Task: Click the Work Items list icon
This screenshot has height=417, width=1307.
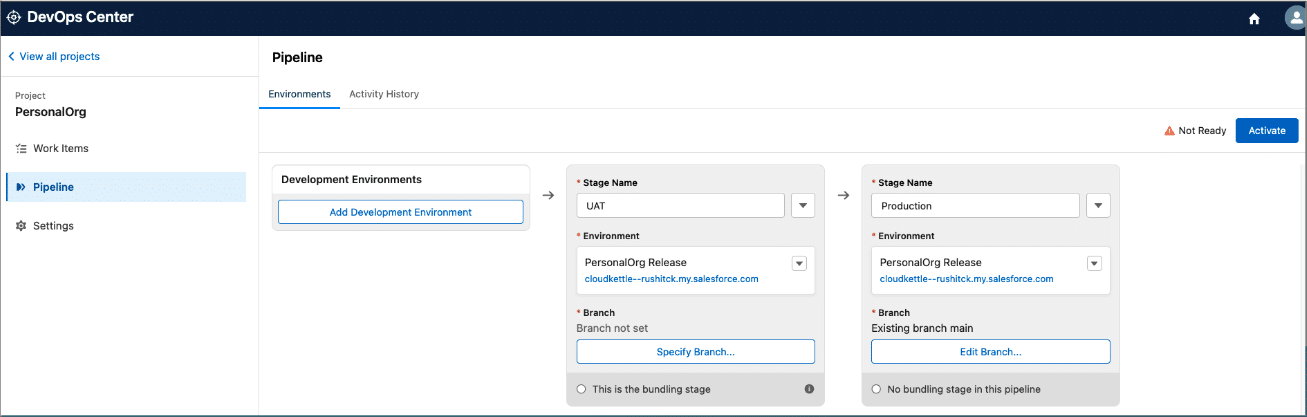Action: click(21, 148)
